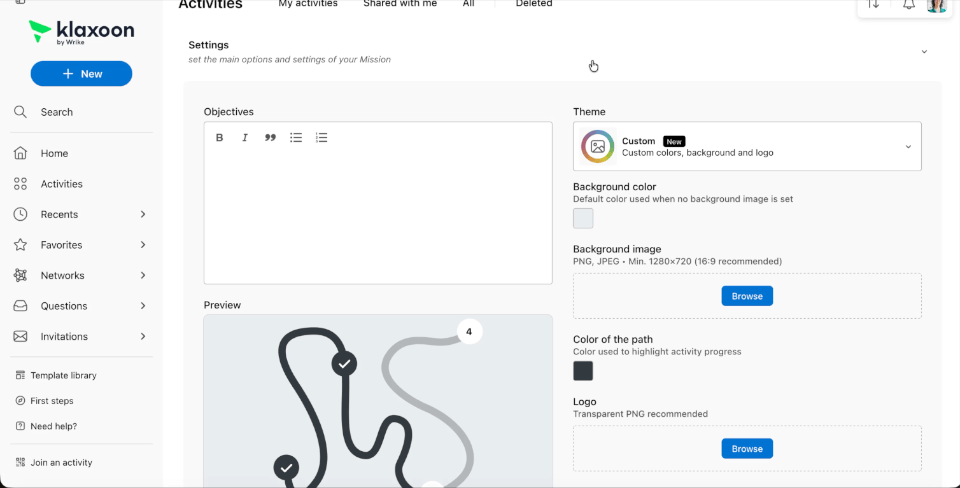960x488 pixels.
Task: Open the Networks icon
Action: [x=20, y=276]
